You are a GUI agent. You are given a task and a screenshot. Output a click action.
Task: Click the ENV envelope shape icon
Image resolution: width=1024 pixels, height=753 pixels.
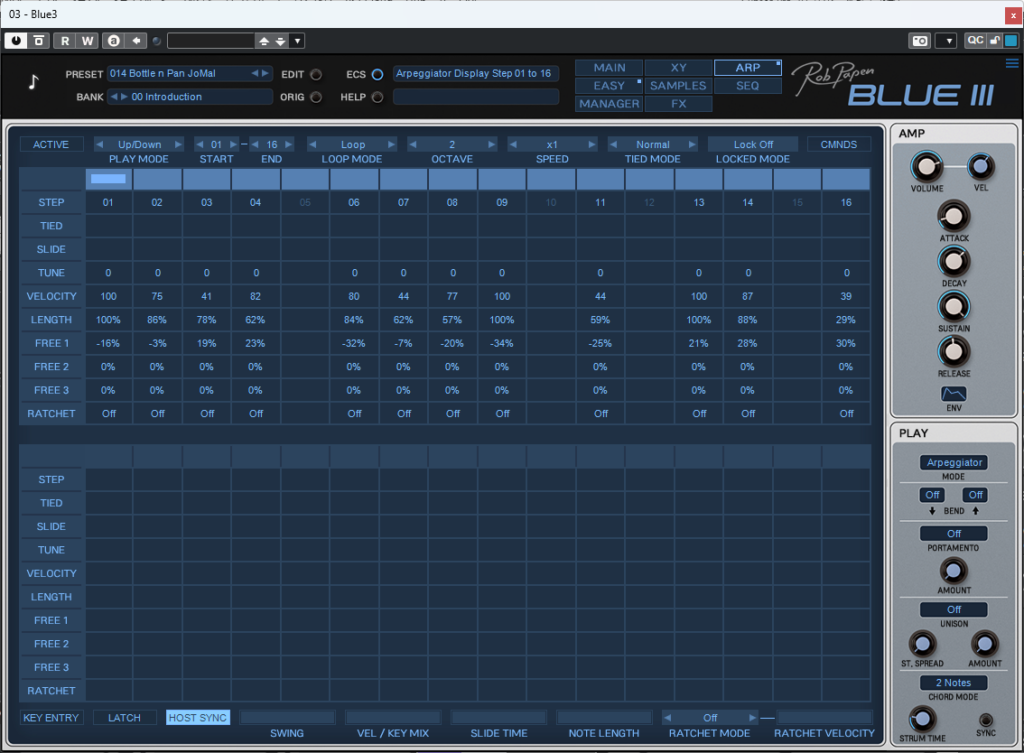[953, 395]
